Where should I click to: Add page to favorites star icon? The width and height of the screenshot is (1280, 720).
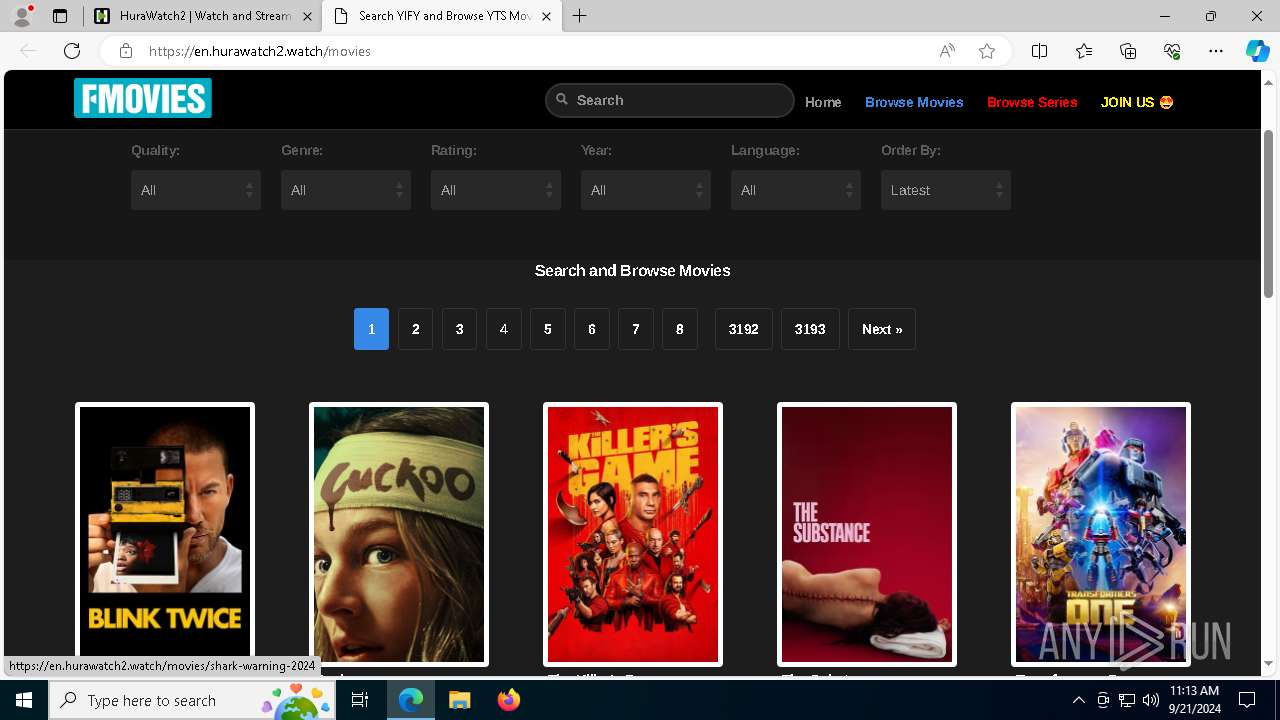click(987, 51)
